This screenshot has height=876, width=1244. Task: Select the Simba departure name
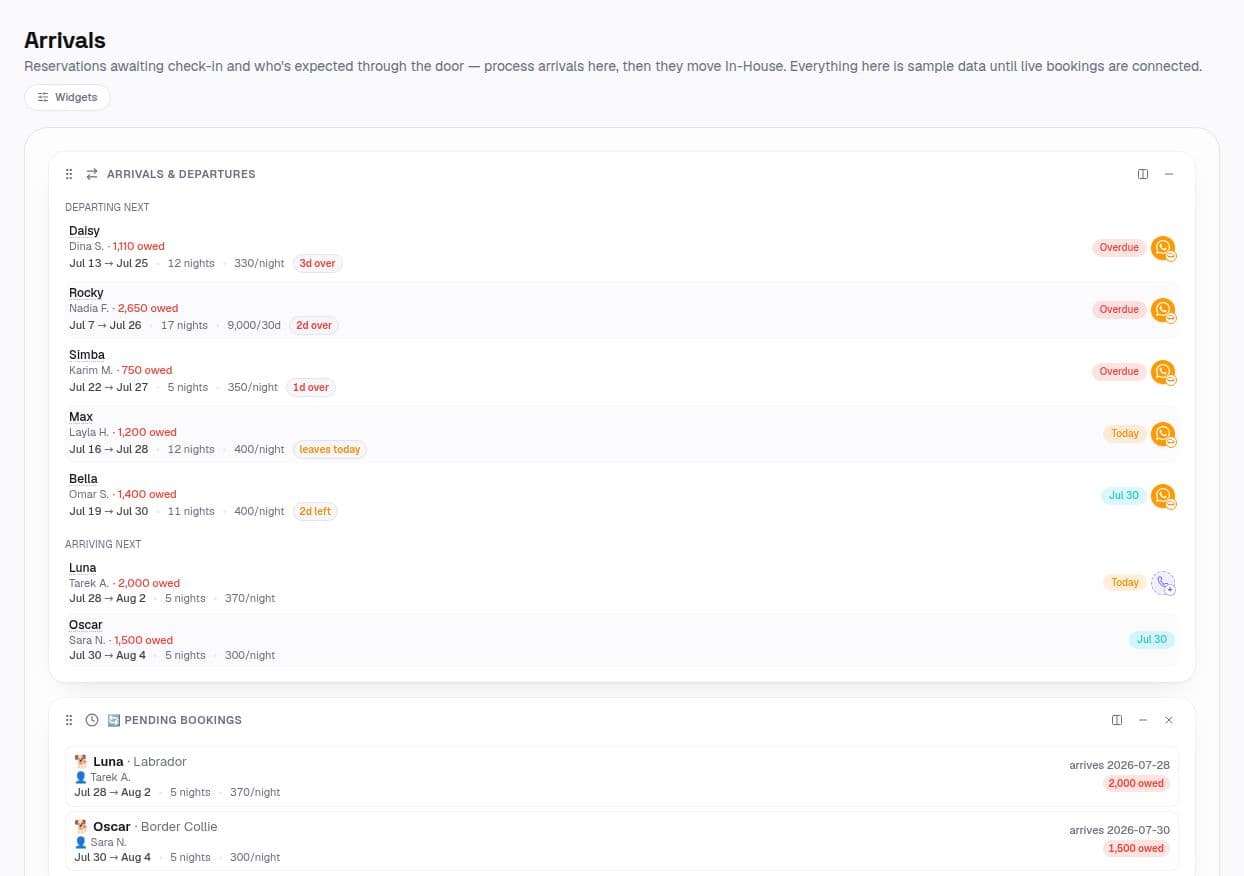[x=87, y=355]
